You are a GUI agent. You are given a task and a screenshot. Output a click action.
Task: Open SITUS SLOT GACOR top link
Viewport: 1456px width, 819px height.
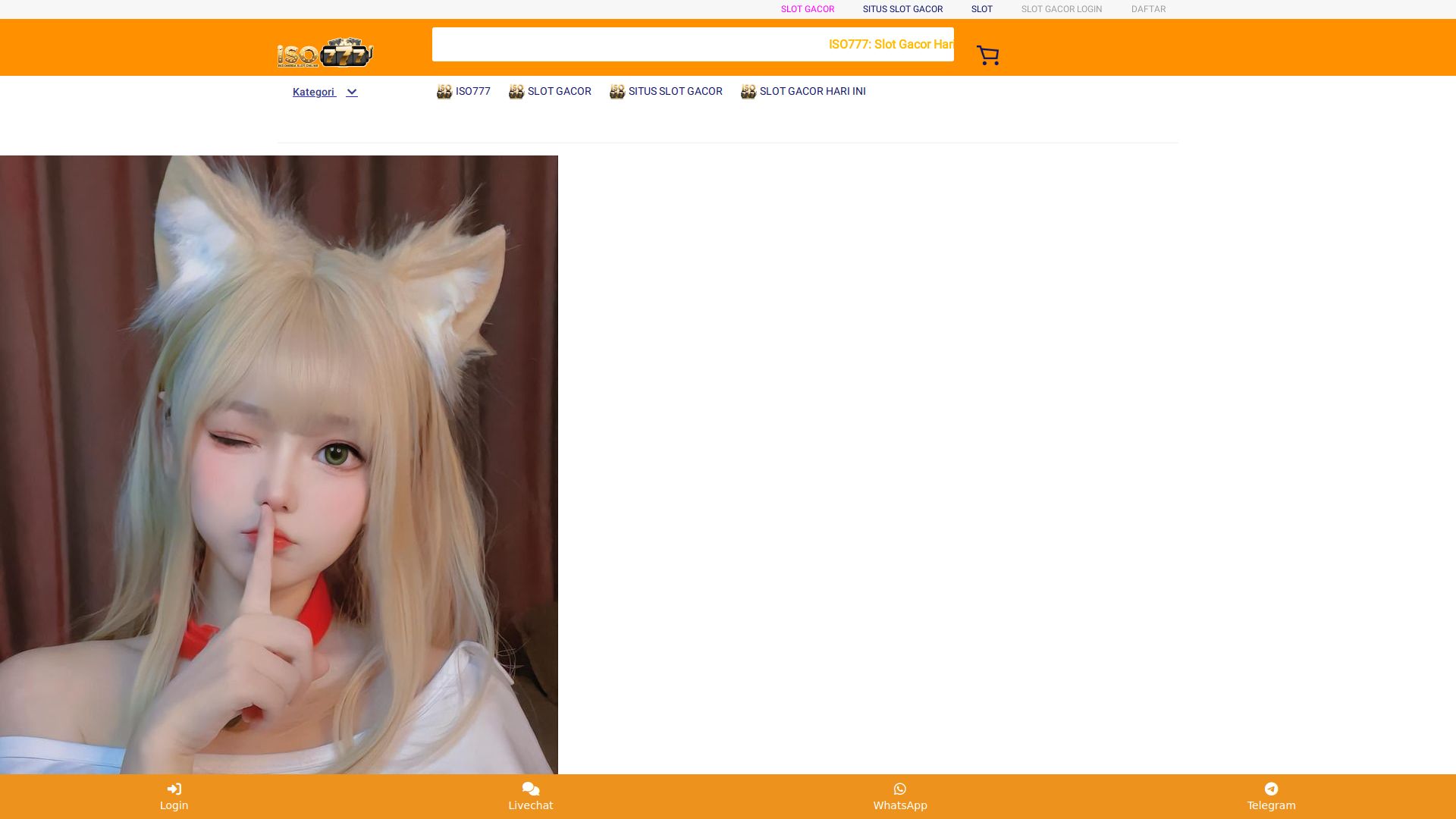[902, 9]
